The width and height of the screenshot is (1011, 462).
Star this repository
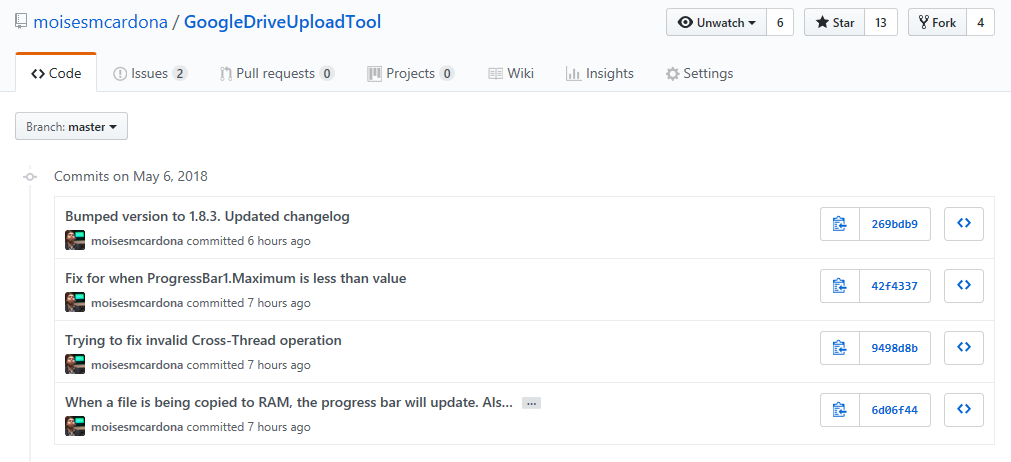[x=835, y=23]
